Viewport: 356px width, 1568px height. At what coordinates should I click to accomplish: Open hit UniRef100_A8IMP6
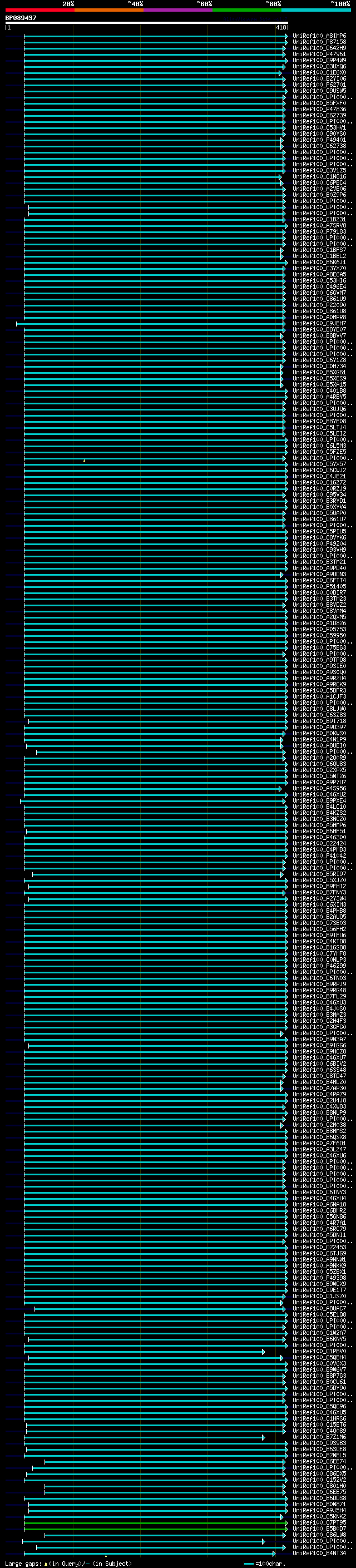[319, 36]
